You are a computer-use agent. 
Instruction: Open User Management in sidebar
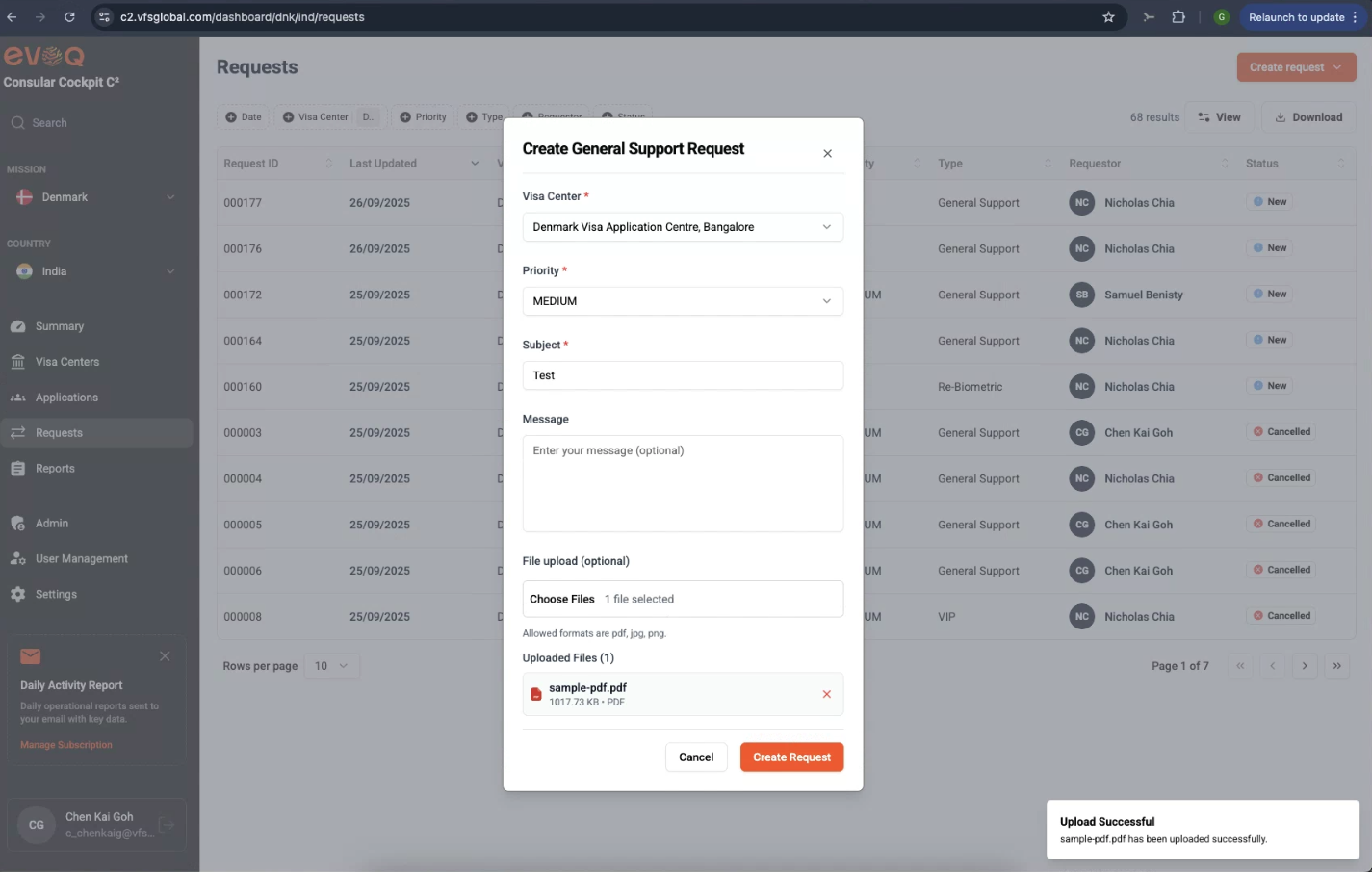click(82, 559)
